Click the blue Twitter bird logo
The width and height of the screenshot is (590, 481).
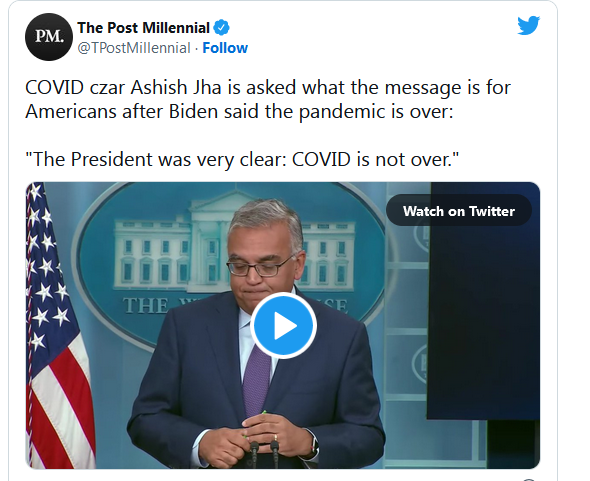[x=528, y=25]
